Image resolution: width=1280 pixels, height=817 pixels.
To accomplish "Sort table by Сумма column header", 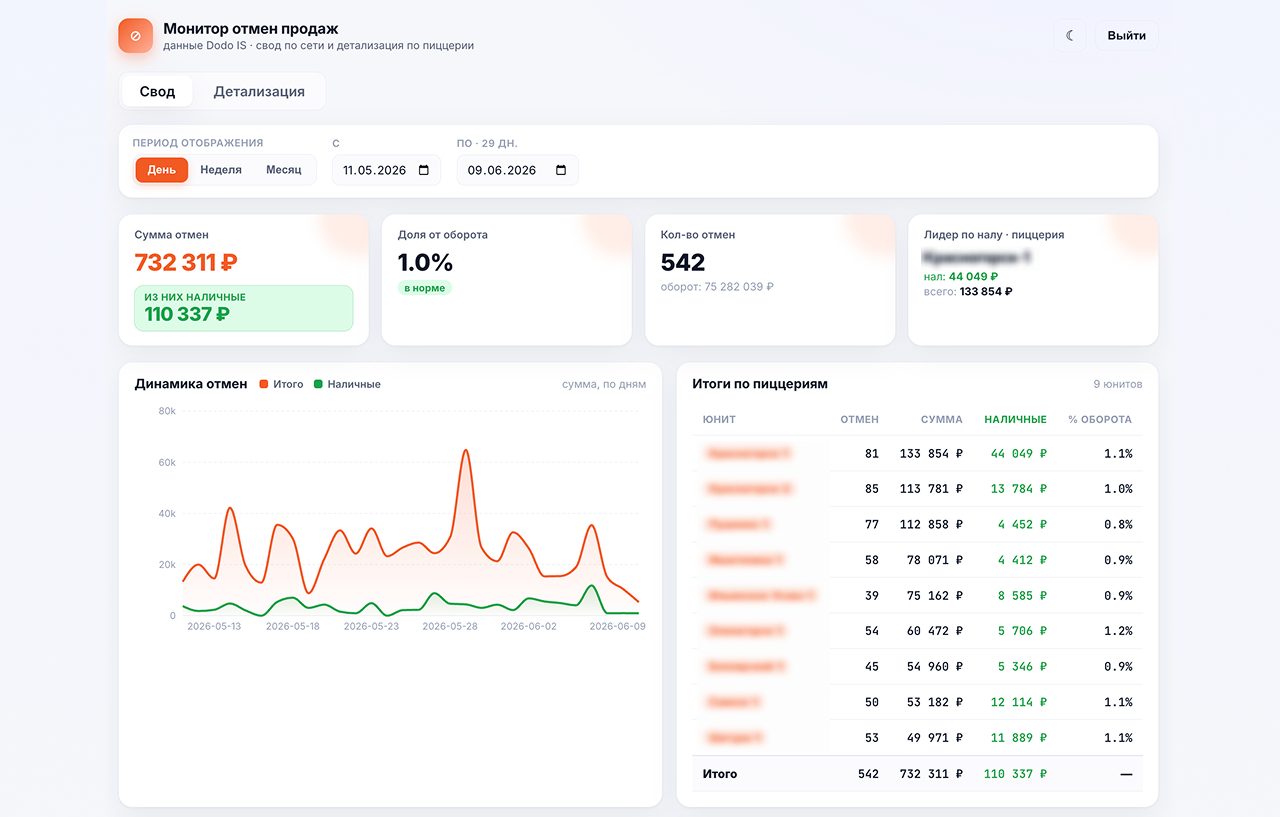I will tap(942, 420).
